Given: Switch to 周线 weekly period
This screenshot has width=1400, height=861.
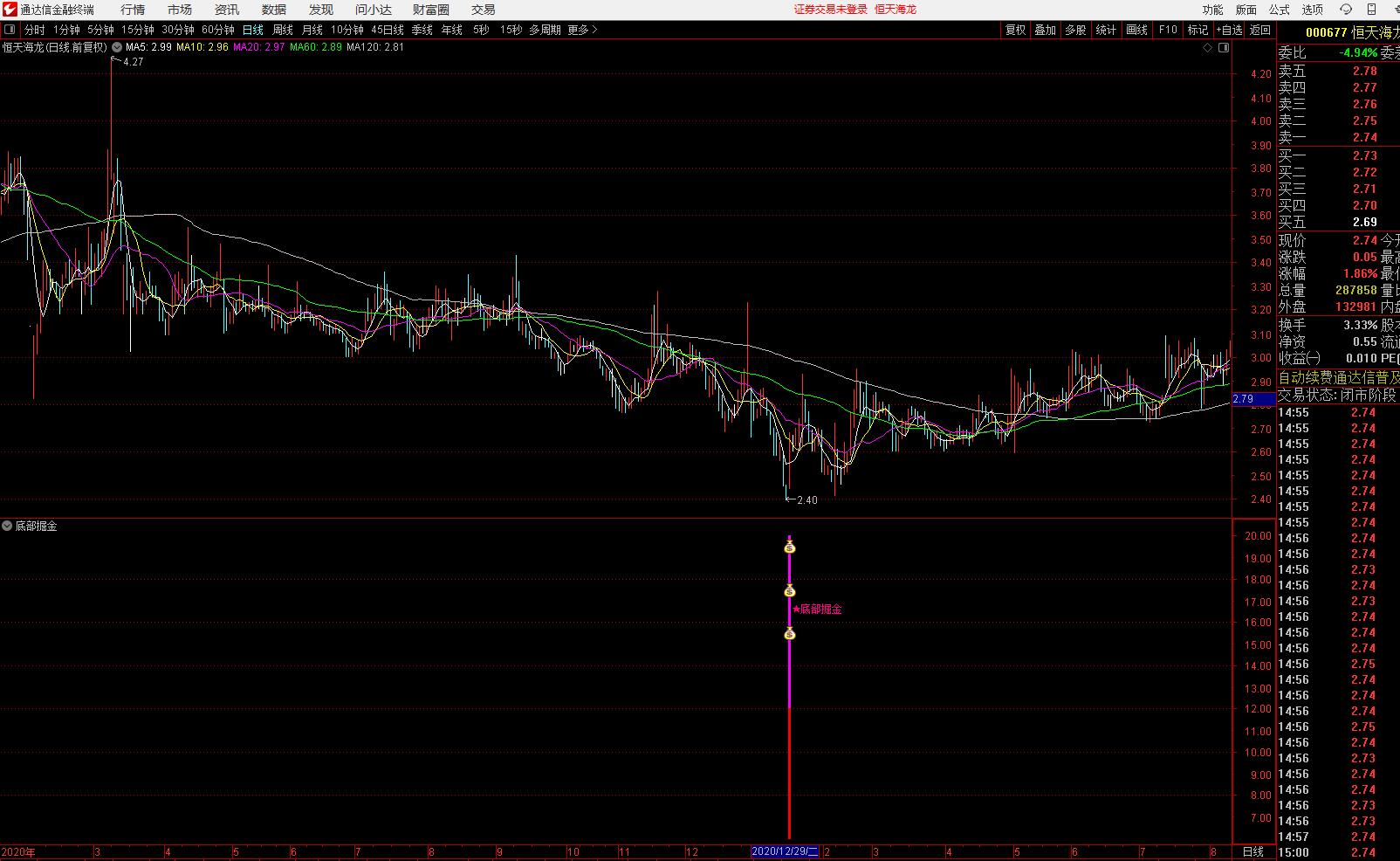Looking at the screenshot, I should coord(282,30).
